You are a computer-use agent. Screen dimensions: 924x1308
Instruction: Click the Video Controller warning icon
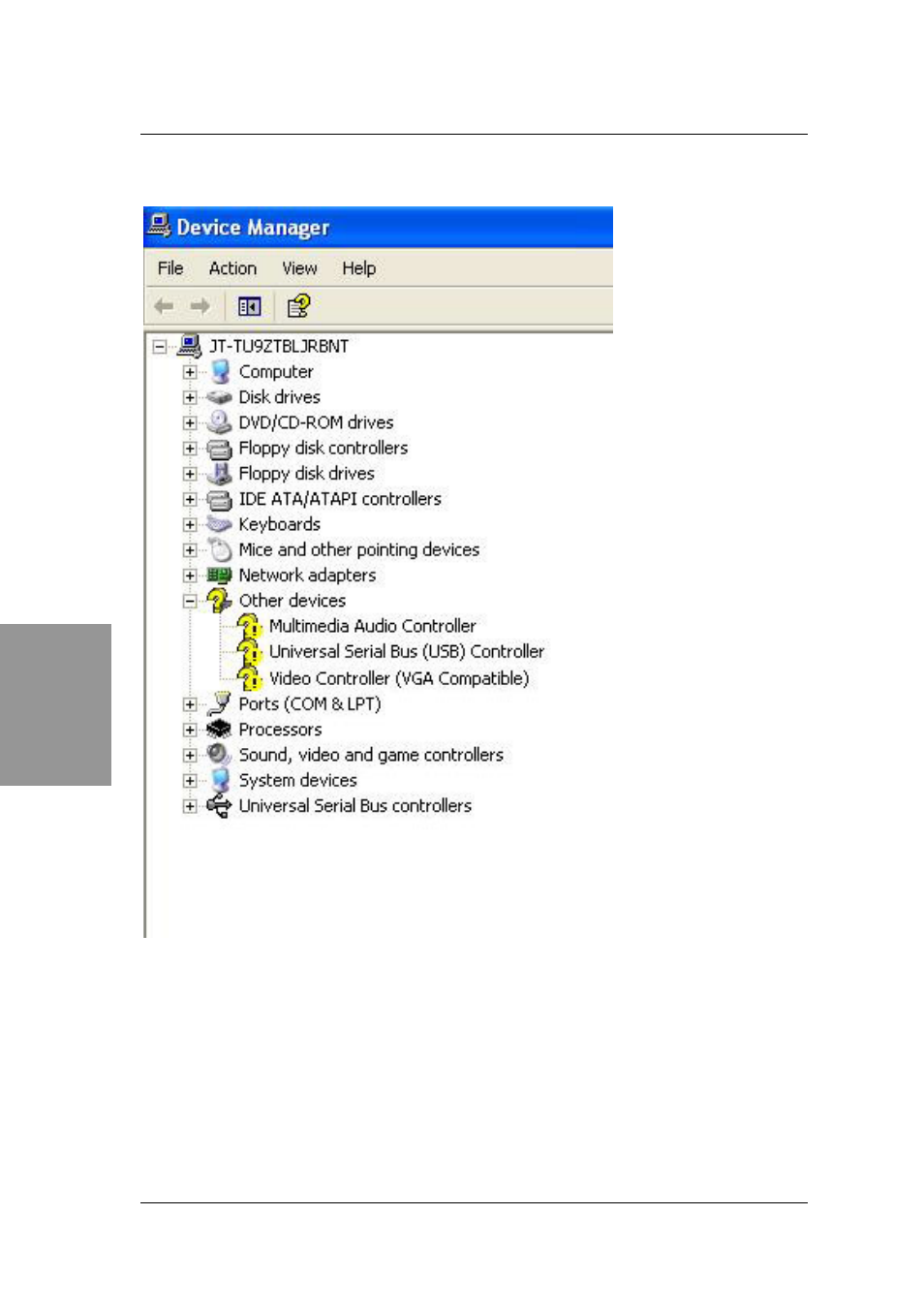250,677
